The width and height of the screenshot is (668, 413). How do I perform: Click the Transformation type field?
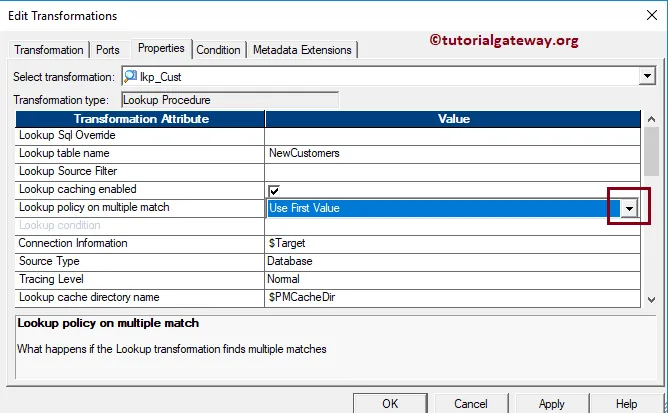[x=230, y=100]
